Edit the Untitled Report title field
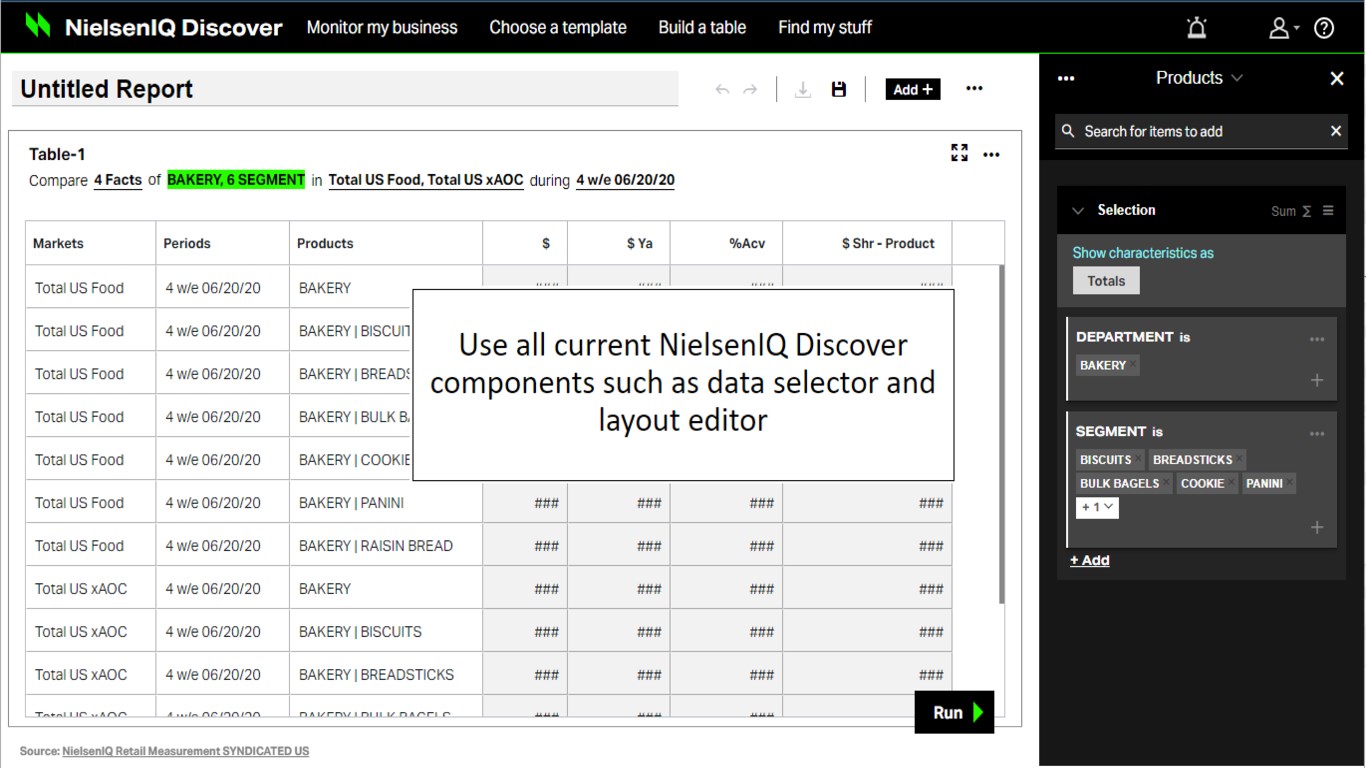Viewport: 1366px width, 768px height. click(345, 89)
